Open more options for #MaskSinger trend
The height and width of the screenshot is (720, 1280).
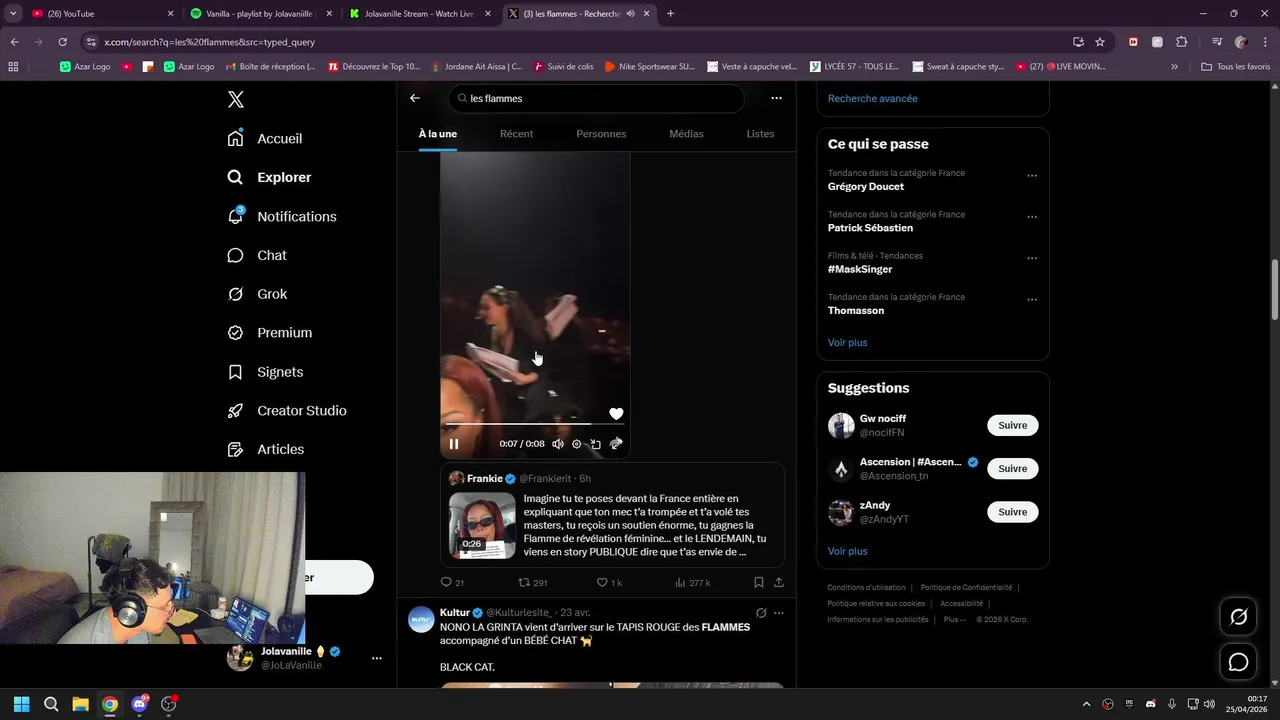point(1032,258)
